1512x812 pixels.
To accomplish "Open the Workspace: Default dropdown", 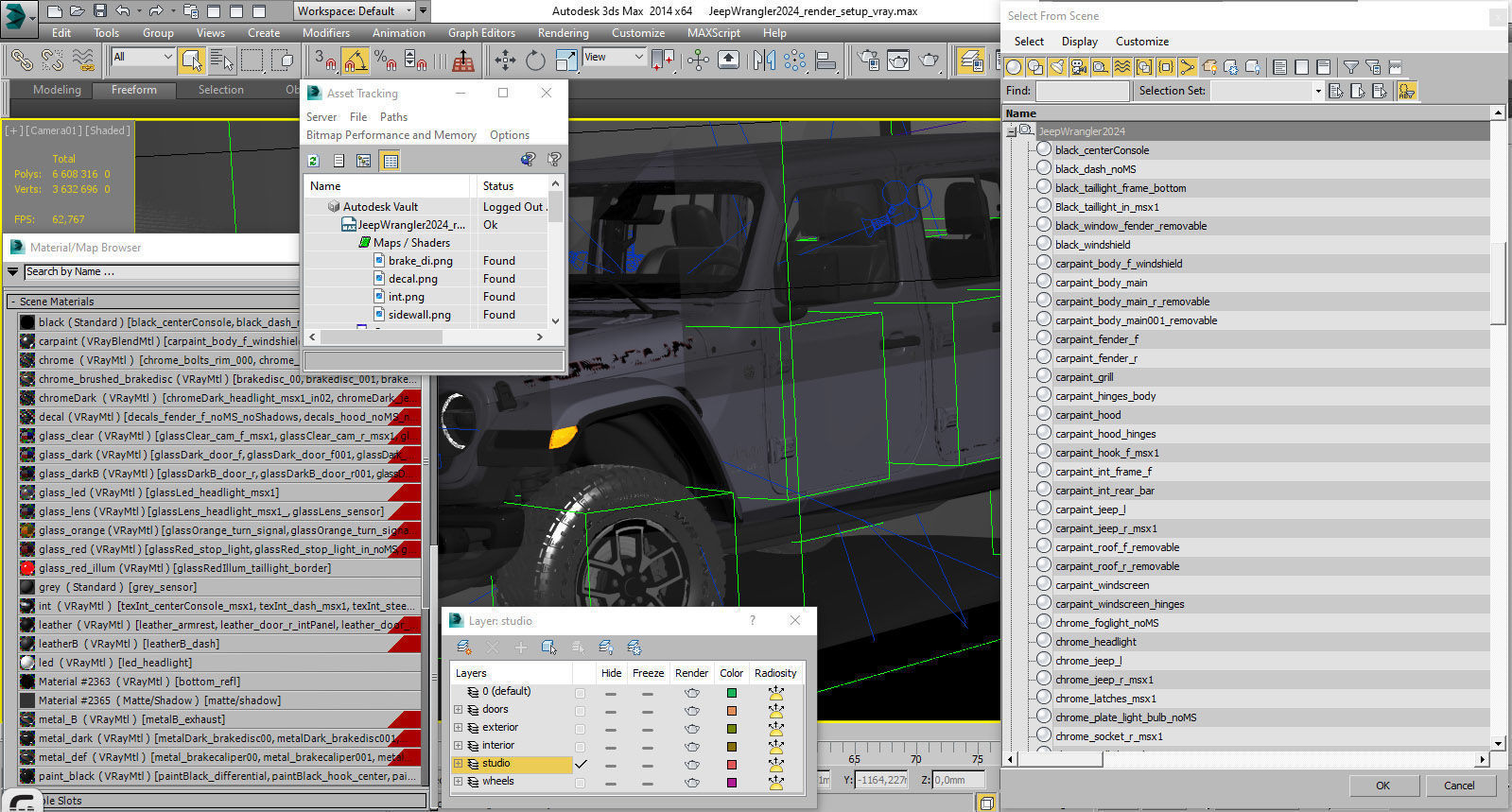I will pos(355,11).
